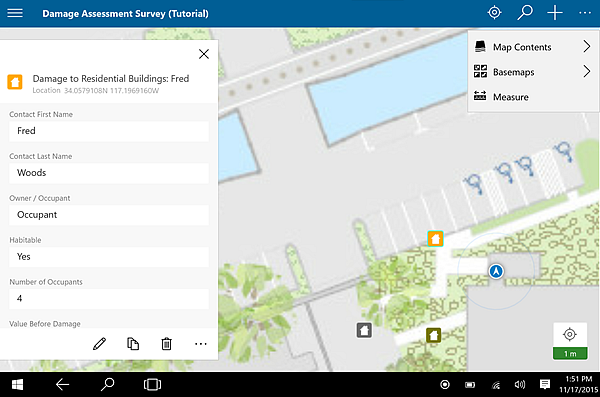Open the hamburger menu

[x=15, y=13]
